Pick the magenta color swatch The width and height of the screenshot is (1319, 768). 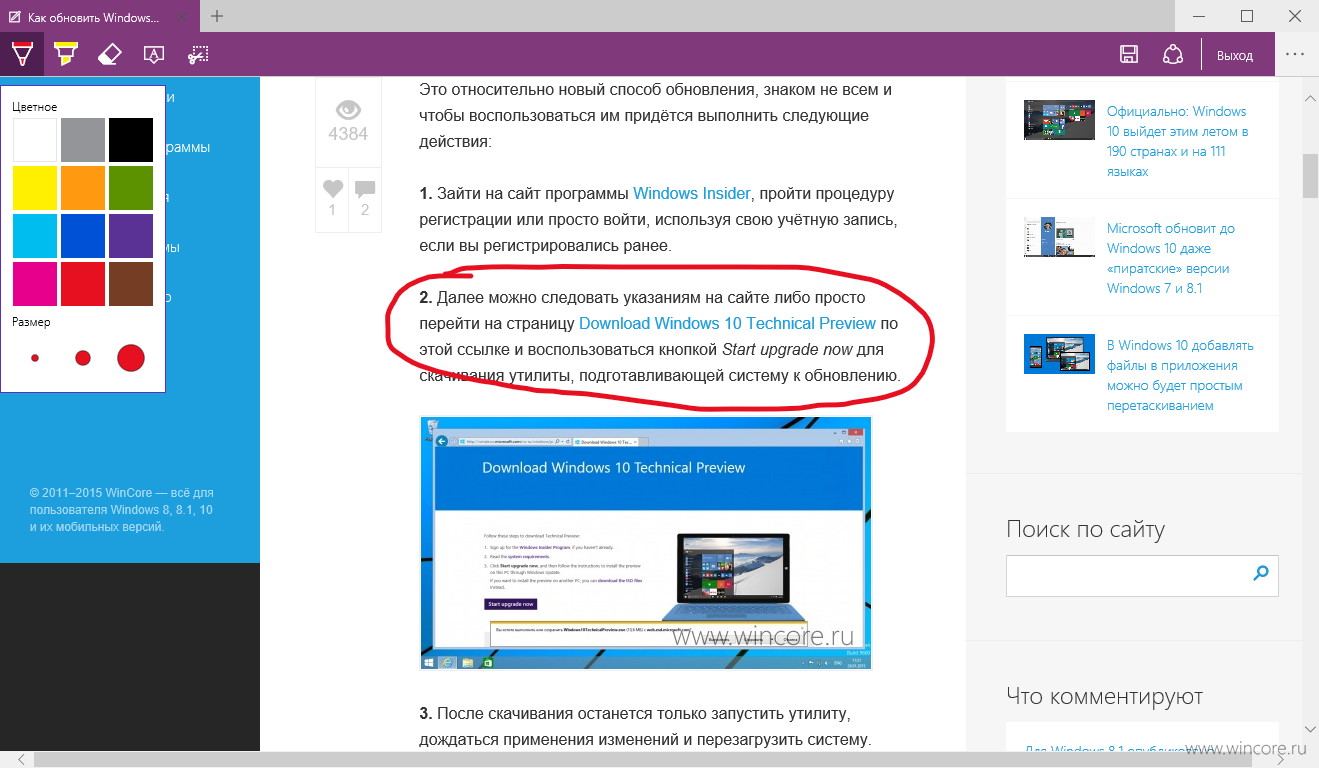click(x=35, y=284)
